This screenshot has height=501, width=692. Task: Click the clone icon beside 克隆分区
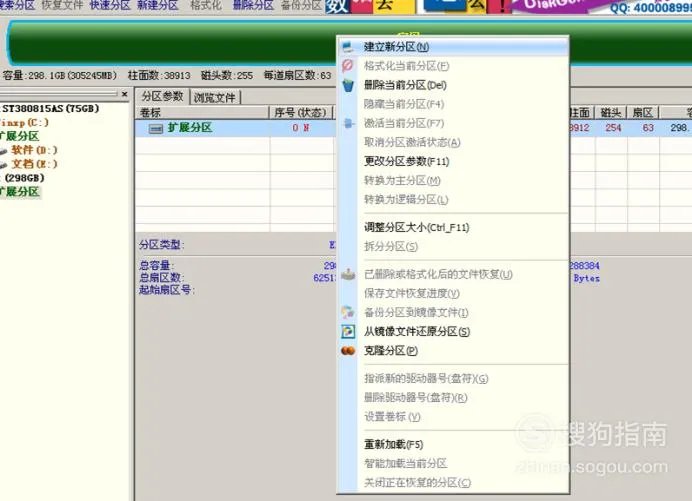click(348, 351)
